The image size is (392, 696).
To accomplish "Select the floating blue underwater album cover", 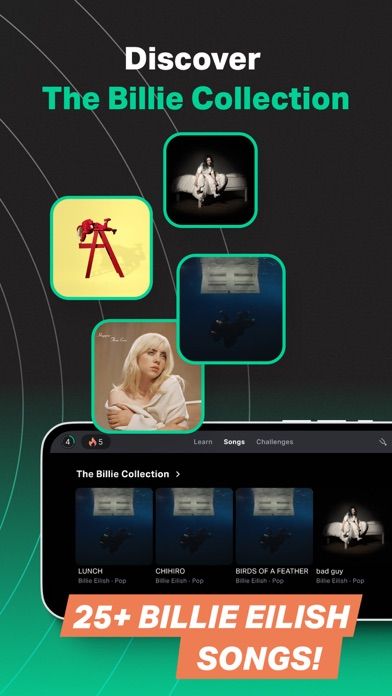I will [x=231, y=309].
